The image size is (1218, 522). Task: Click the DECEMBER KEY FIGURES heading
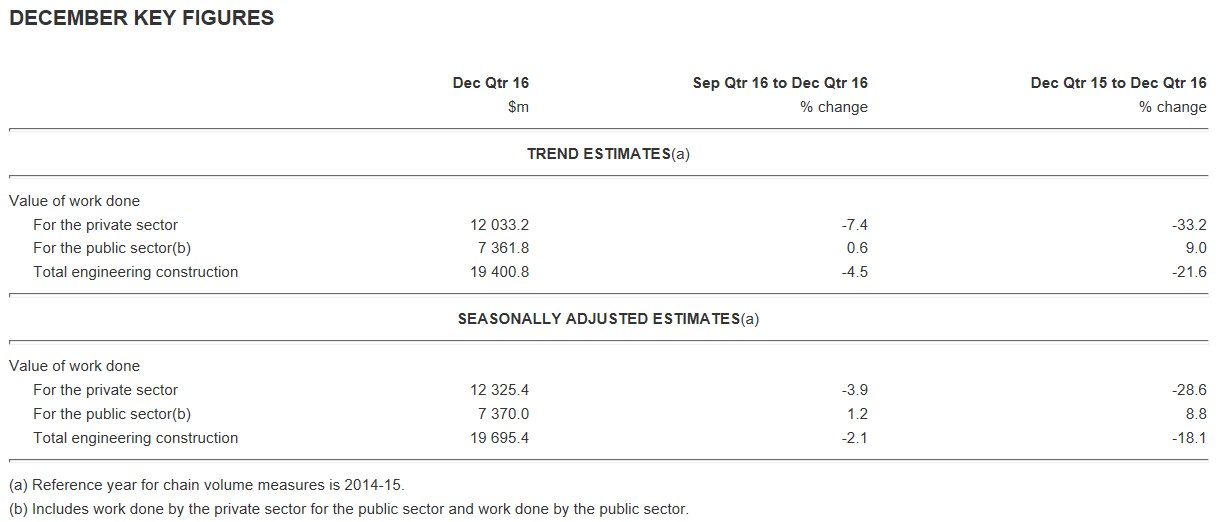141,18
